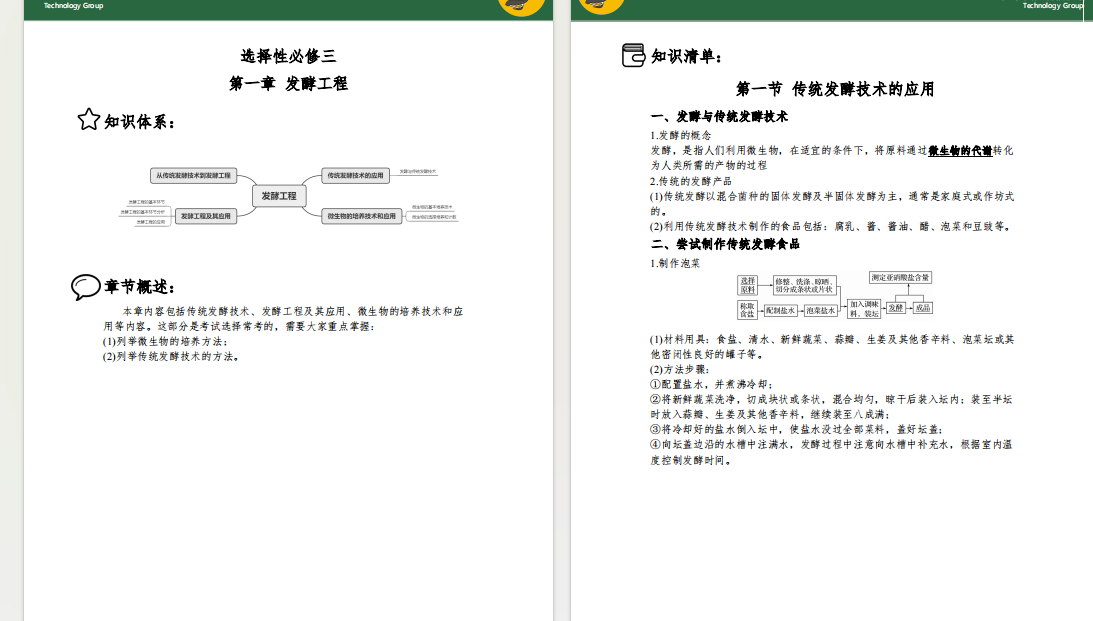
Task: Click 'Technology Group' text in left page header
Action: click(73, 6)
